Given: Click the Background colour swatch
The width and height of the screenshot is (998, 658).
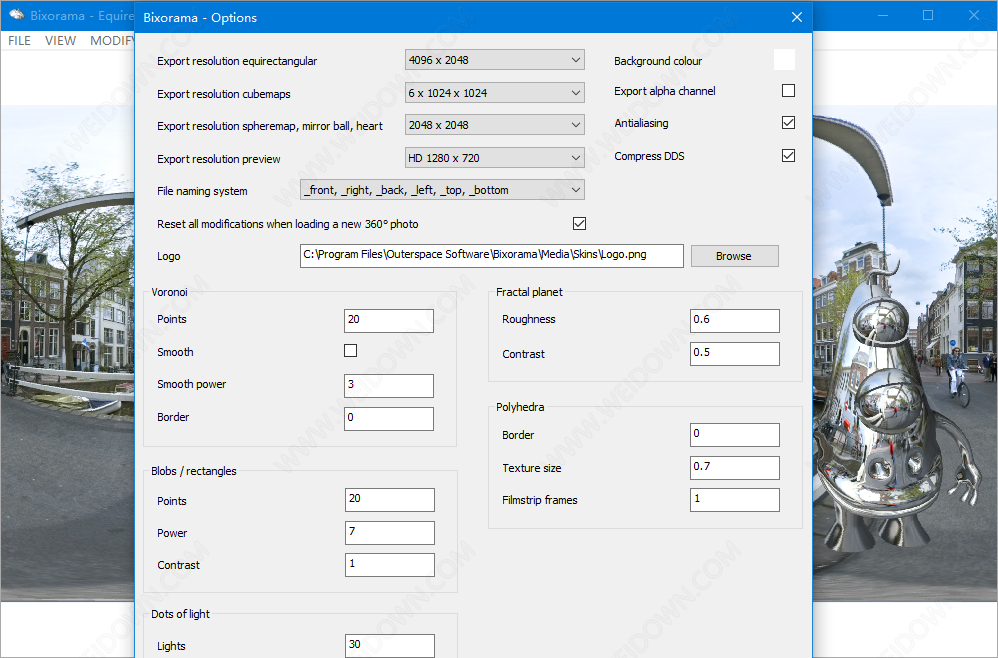Looking at the screenshot, I should coord(784,60).
